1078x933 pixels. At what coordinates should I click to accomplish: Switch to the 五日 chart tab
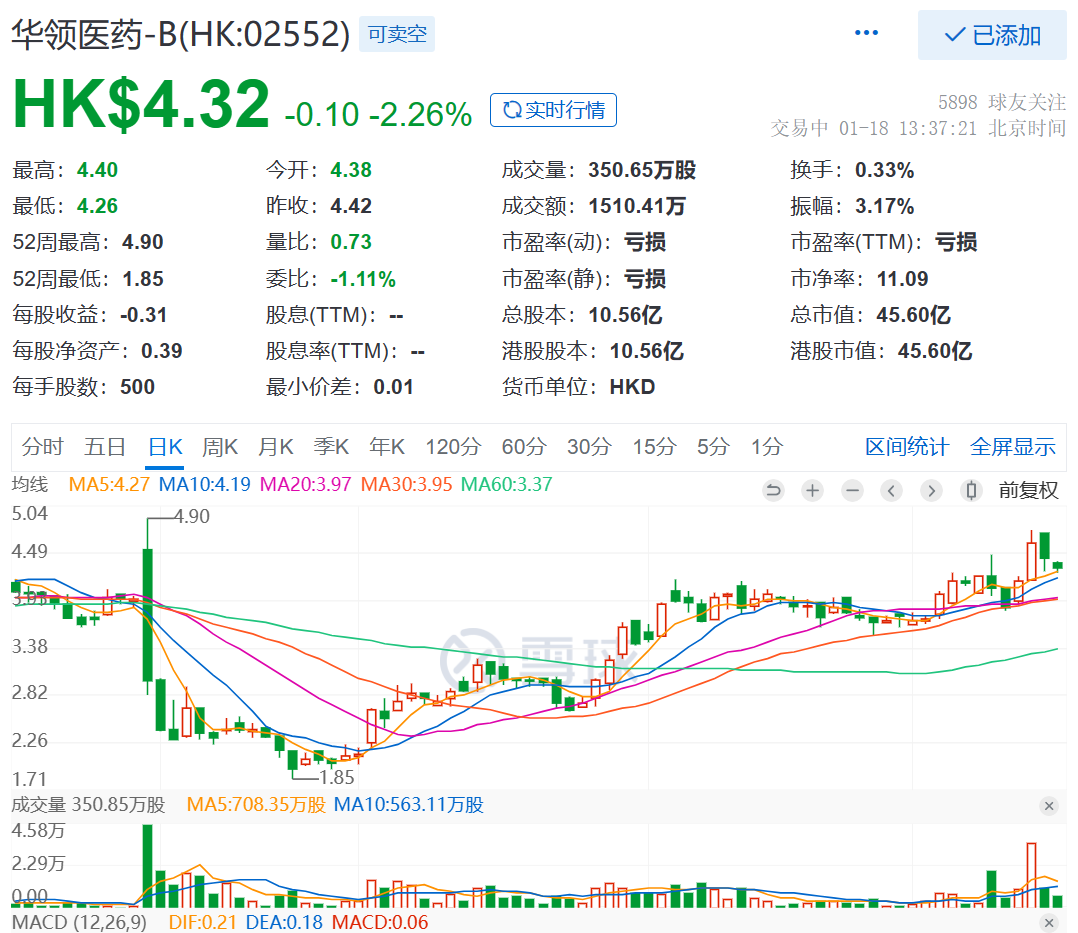[x=104, y=447]
